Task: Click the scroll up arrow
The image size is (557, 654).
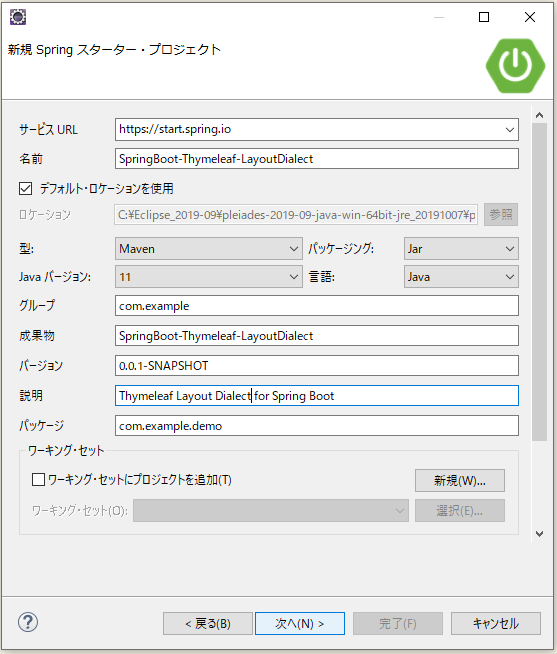Action: pyautogui.click(x=539, y=115)
